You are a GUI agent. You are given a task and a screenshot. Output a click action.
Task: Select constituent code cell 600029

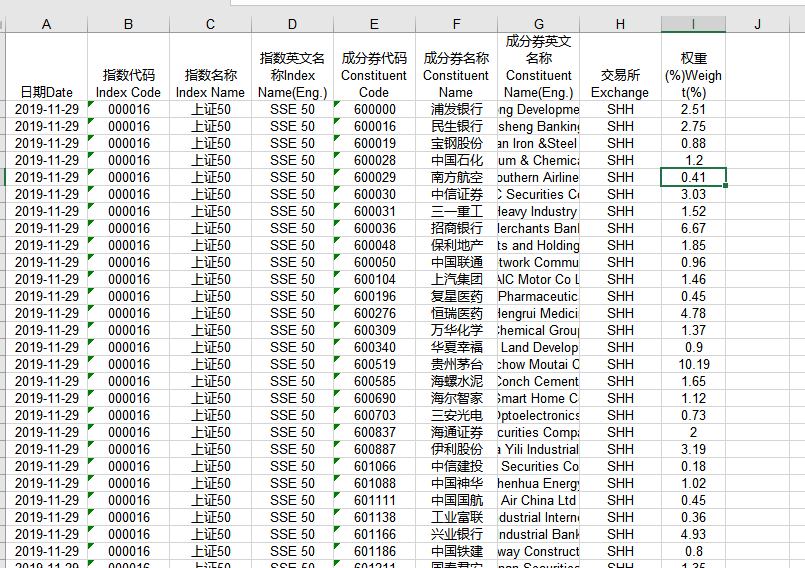tap(374, 177)
